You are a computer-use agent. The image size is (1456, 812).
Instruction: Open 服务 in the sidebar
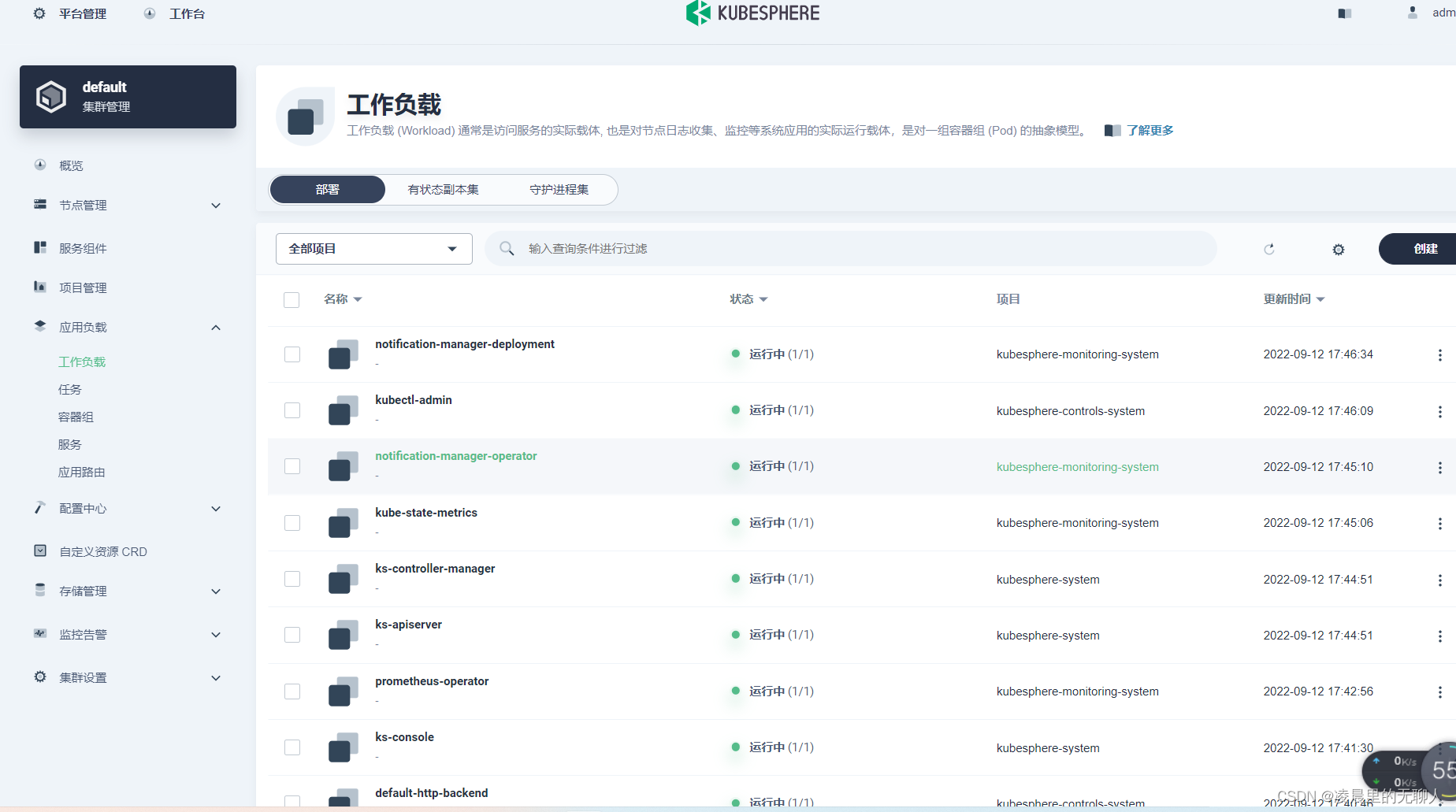point(70,445)
